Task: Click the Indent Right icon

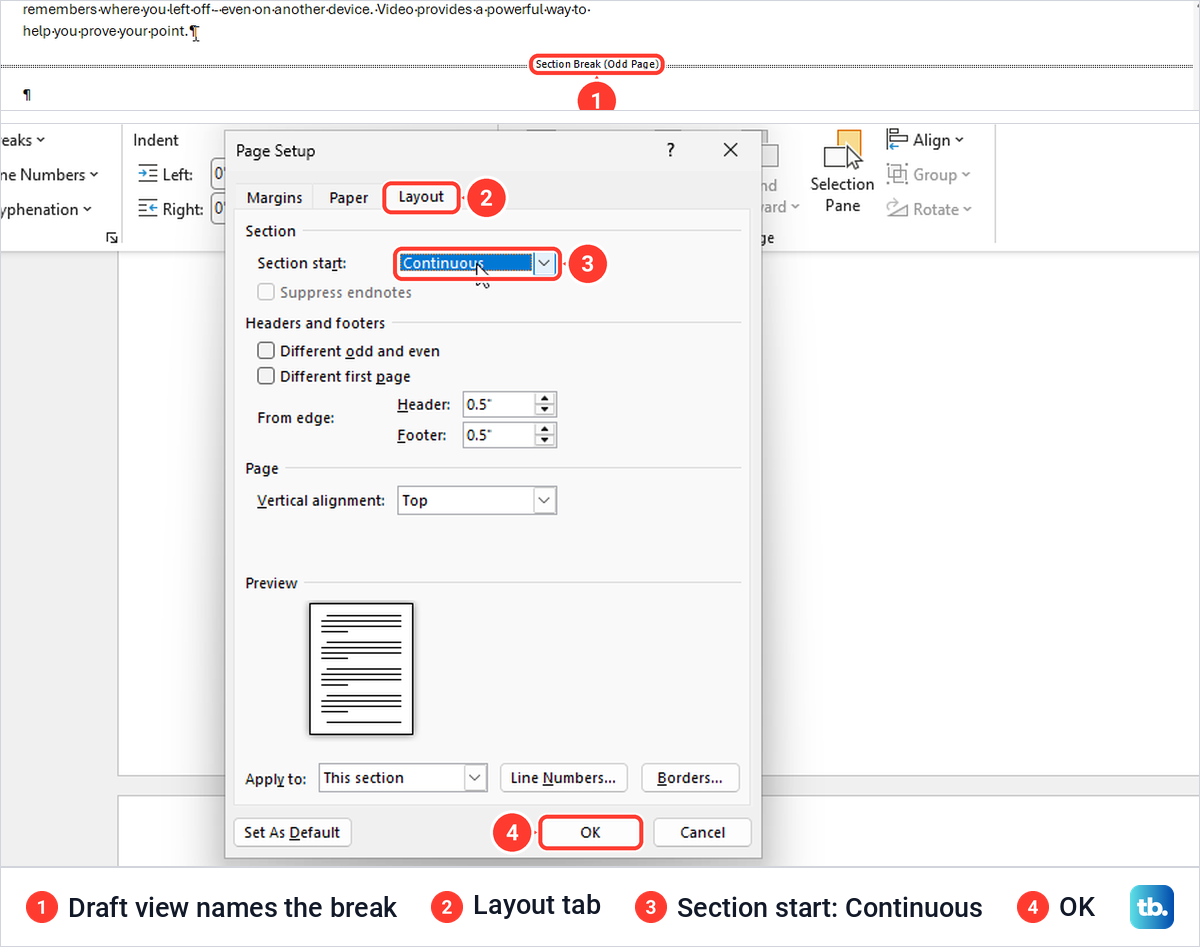Action: coord(147,209)
